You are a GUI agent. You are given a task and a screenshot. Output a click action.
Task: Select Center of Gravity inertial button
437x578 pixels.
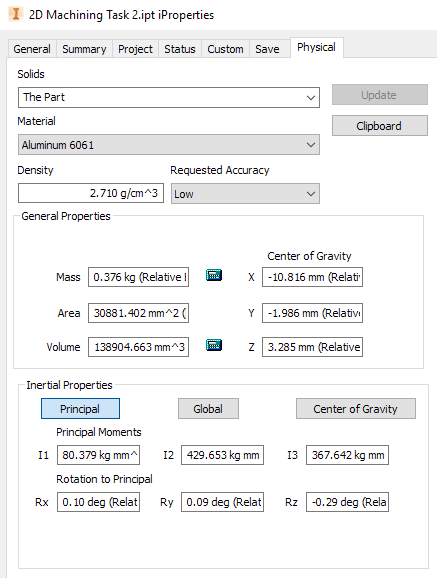tap(356, 408)
